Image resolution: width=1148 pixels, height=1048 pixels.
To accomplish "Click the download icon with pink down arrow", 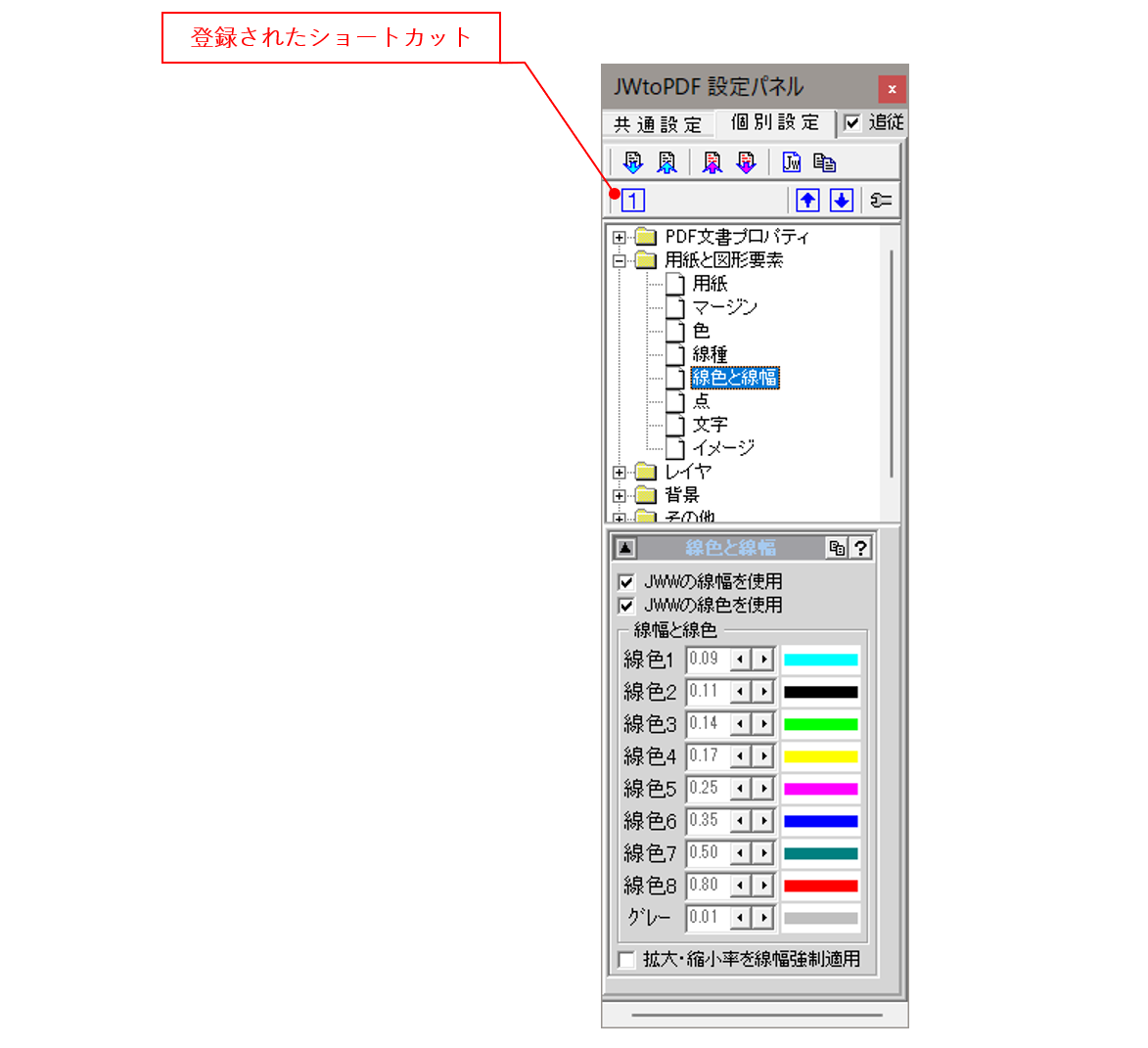I will click(746, 160).
